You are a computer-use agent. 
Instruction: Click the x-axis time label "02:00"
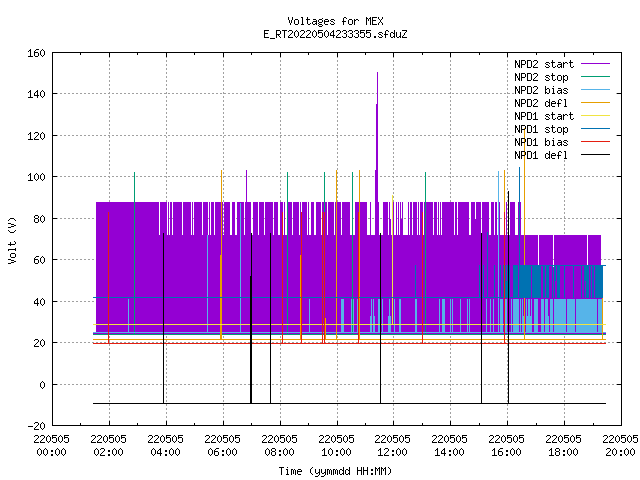pos(109,452)
